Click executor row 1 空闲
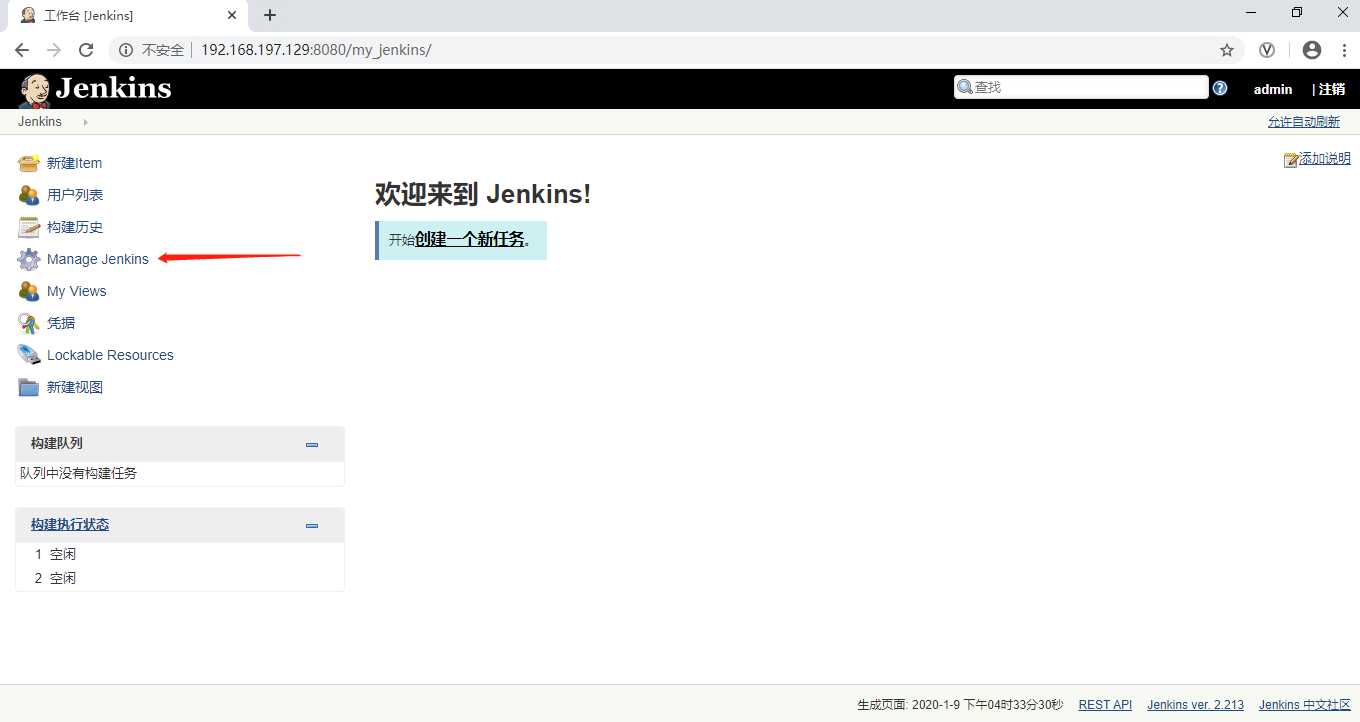1360x722 pixels. 180,554
